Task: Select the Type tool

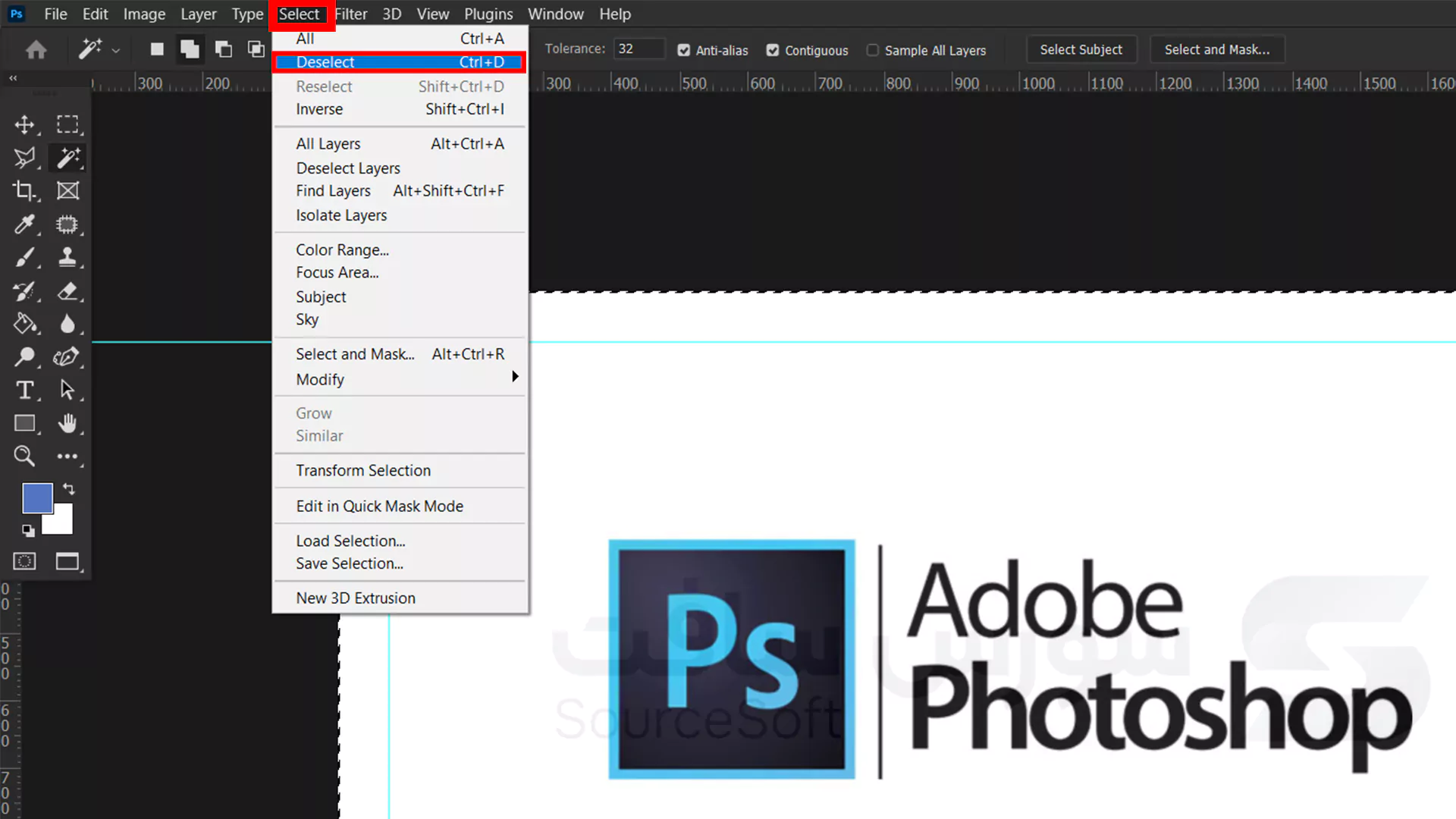Action: click(x=25, y=390)
